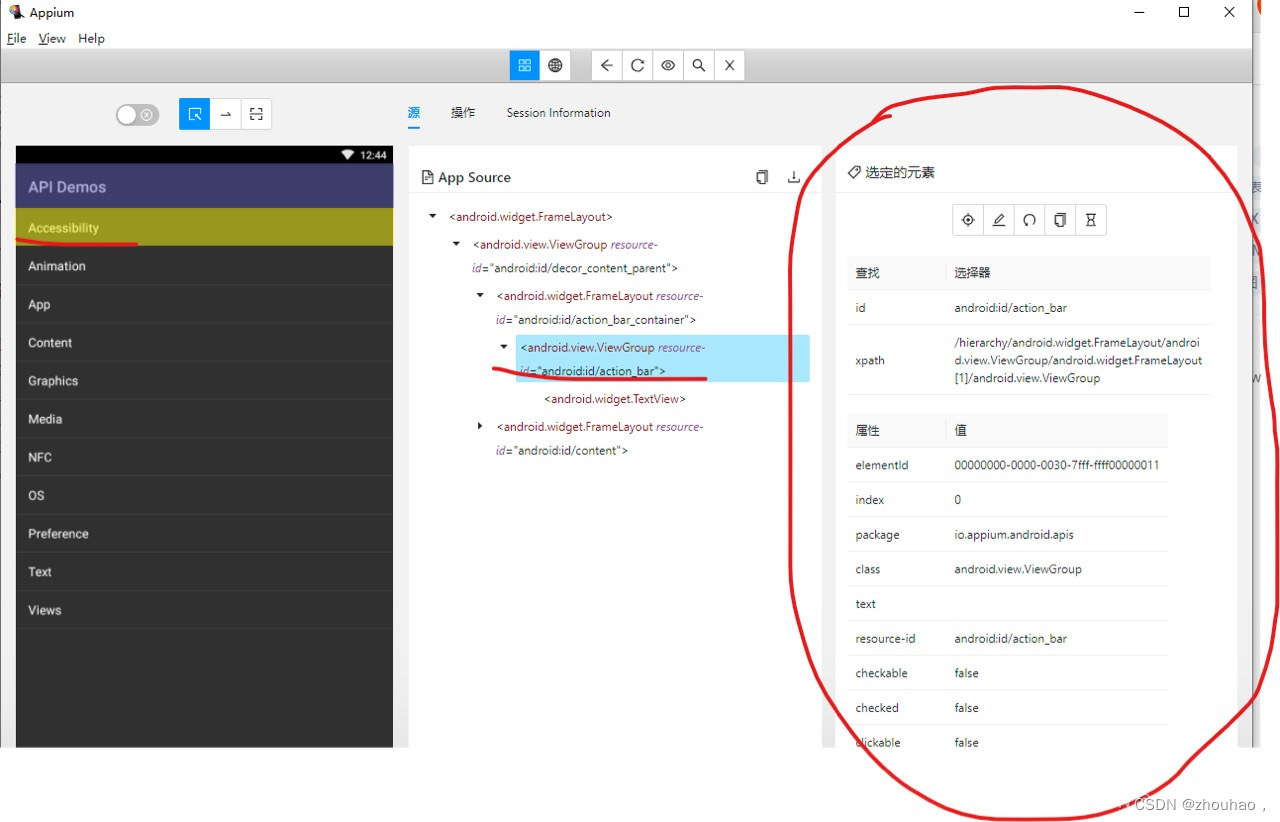
Task: Click the API Demos action bar title
Action: (x=67, y=187)
